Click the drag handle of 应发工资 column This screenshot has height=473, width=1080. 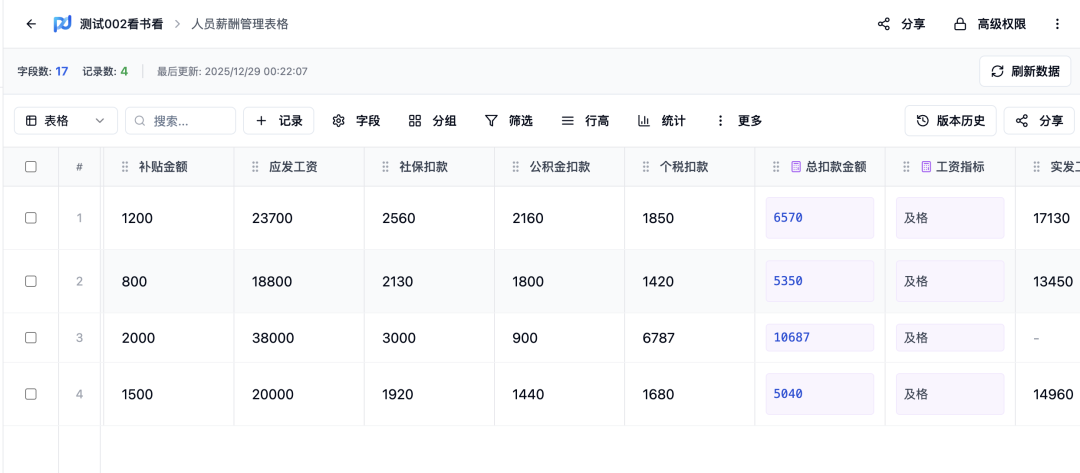[255, 167]
